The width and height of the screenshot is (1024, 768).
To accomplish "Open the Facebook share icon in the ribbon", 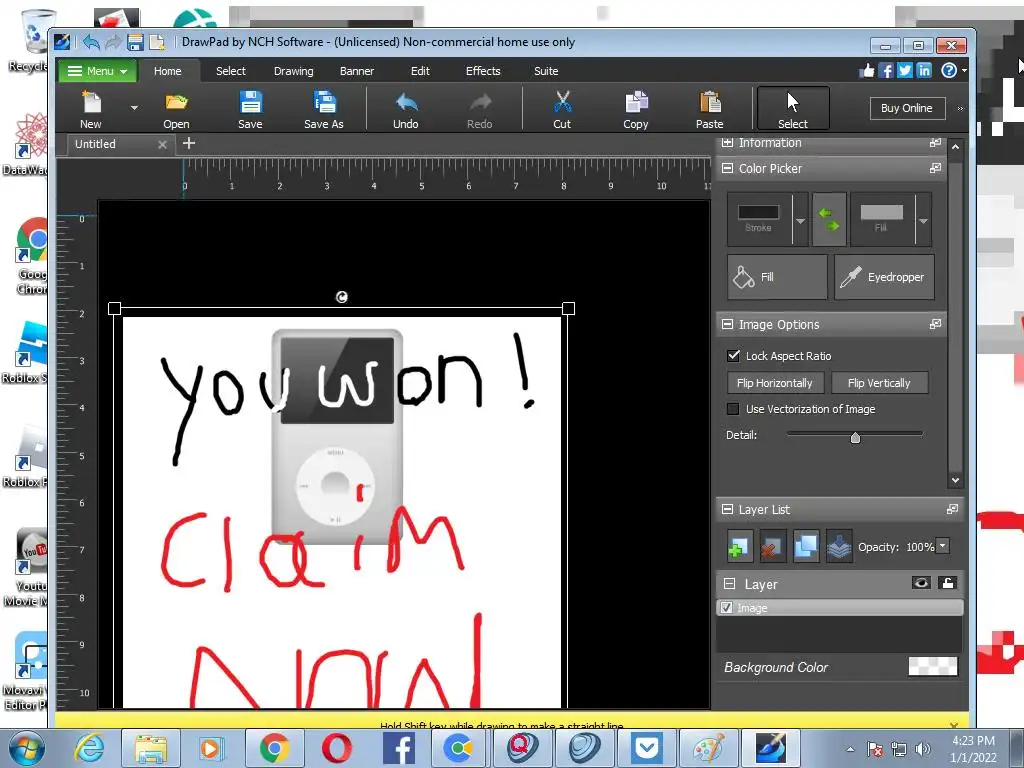I will click(886, 71).
